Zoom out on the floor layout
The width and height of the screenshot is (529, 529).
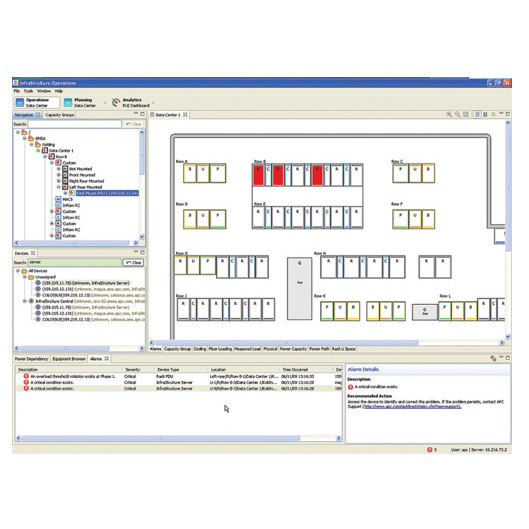tap(457, 115)
